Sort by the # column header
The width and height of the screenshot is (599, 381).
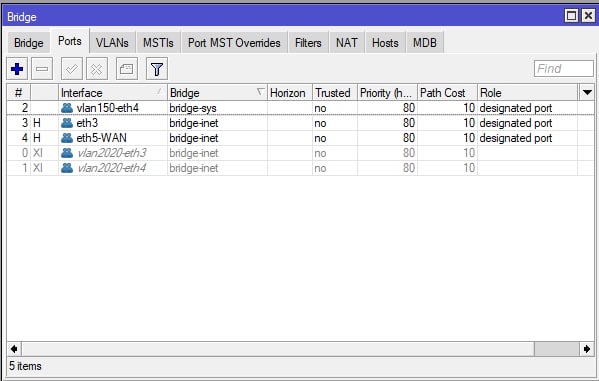(18, 92)
